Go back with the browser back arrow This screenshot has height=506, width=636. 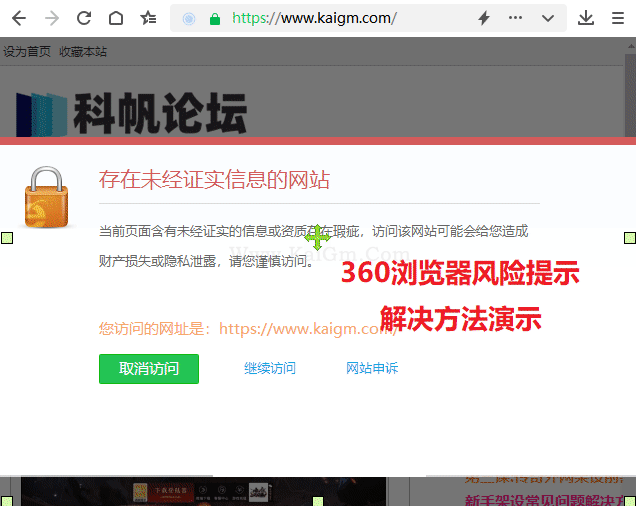click(19, 18)
